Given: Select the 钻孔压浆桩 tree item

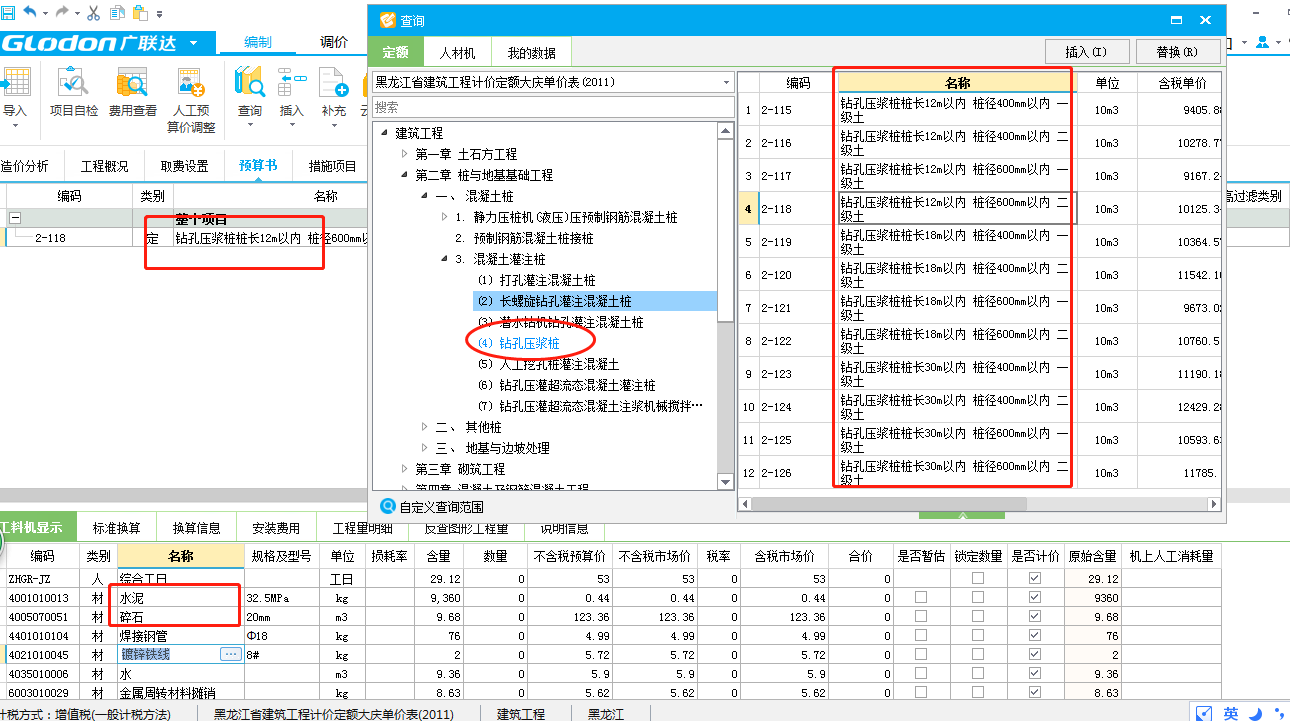Looking at the screenshot, I should pos(520,343).
